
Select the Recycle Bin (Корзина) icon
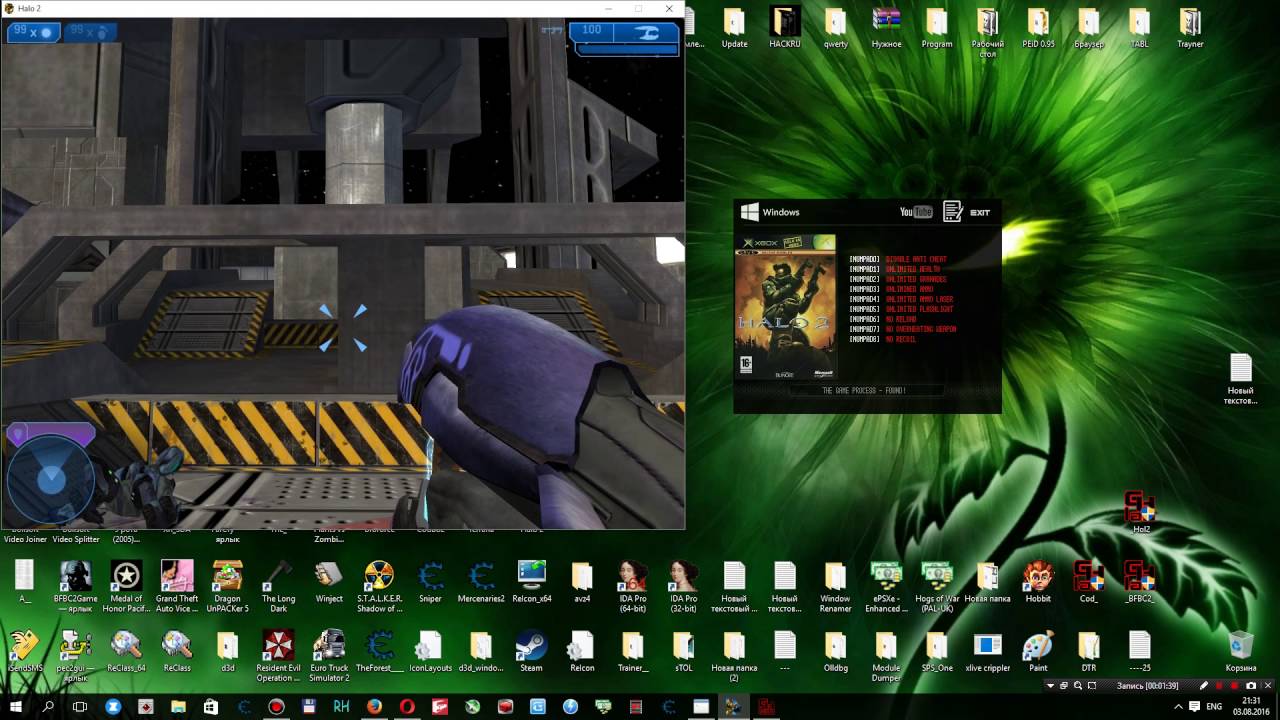click(x=1241, y=652)
